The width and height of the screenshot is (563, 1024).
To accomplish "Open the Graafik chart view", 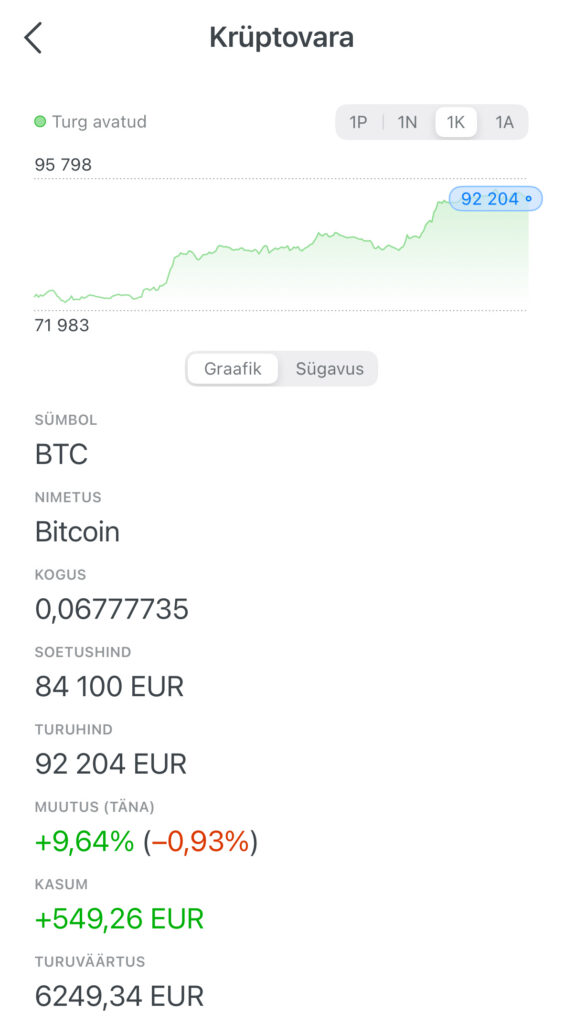I will pyautogui.click(x=233, y=368).
